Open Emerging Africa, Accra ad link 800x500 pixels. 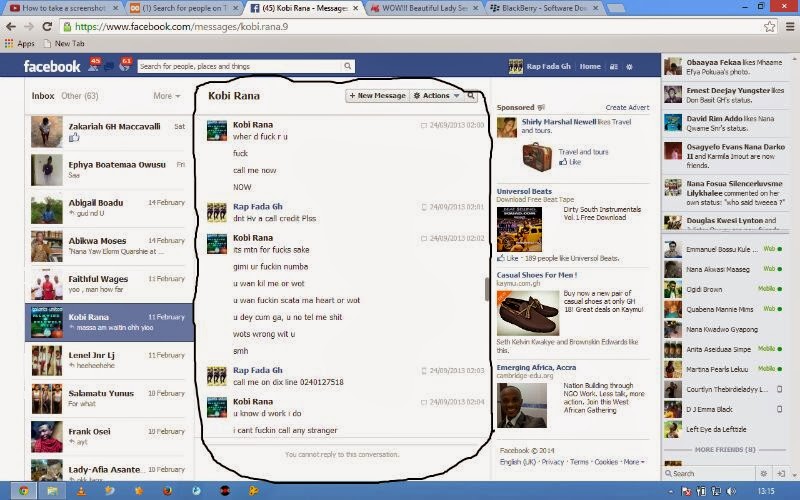click(536, 367)
